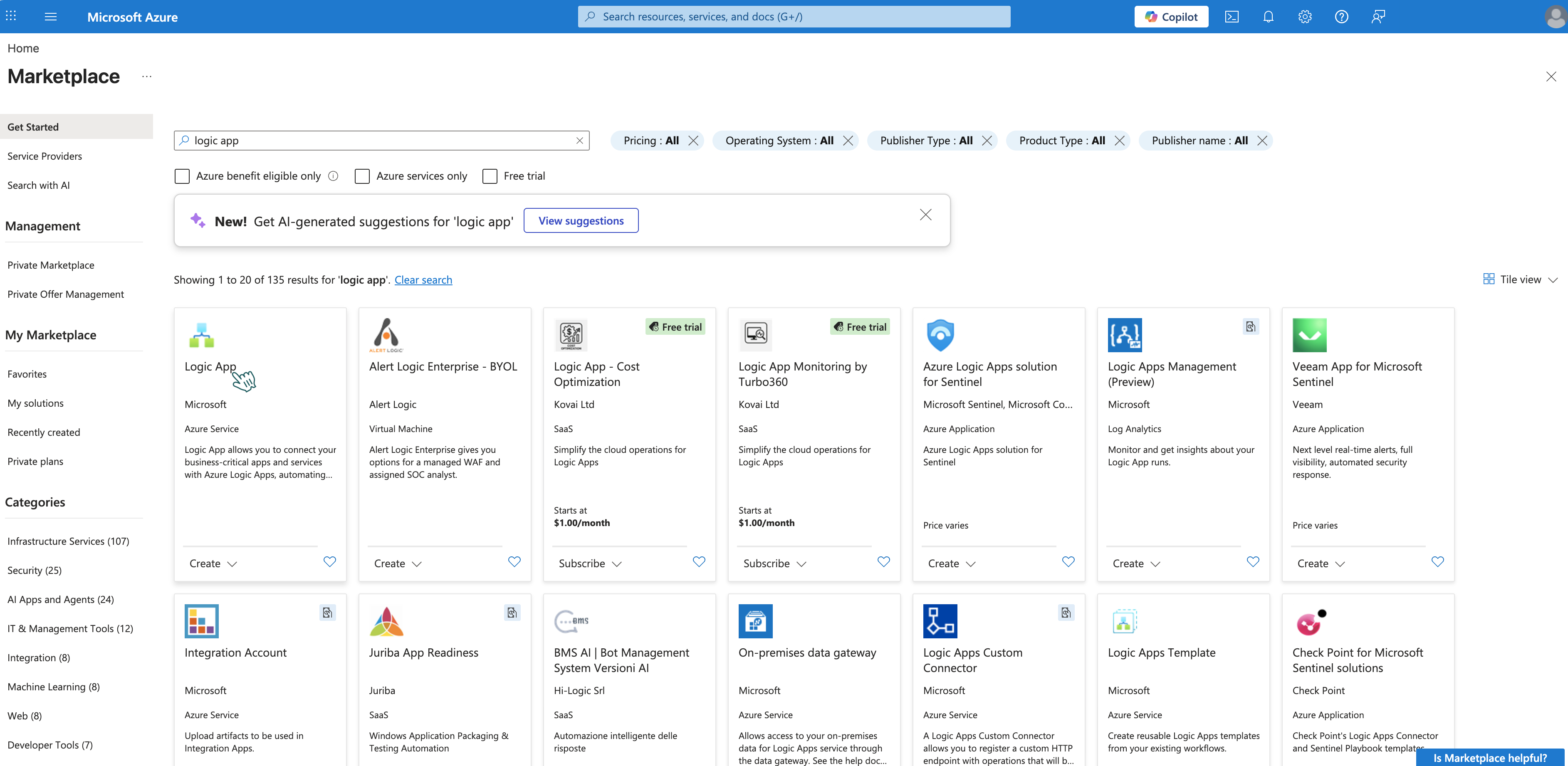Screen dimensions: 1568x766
Task: Open Subscribe dropdown for Turbo360 monitoring card
Action: click(x=774, y=563)
